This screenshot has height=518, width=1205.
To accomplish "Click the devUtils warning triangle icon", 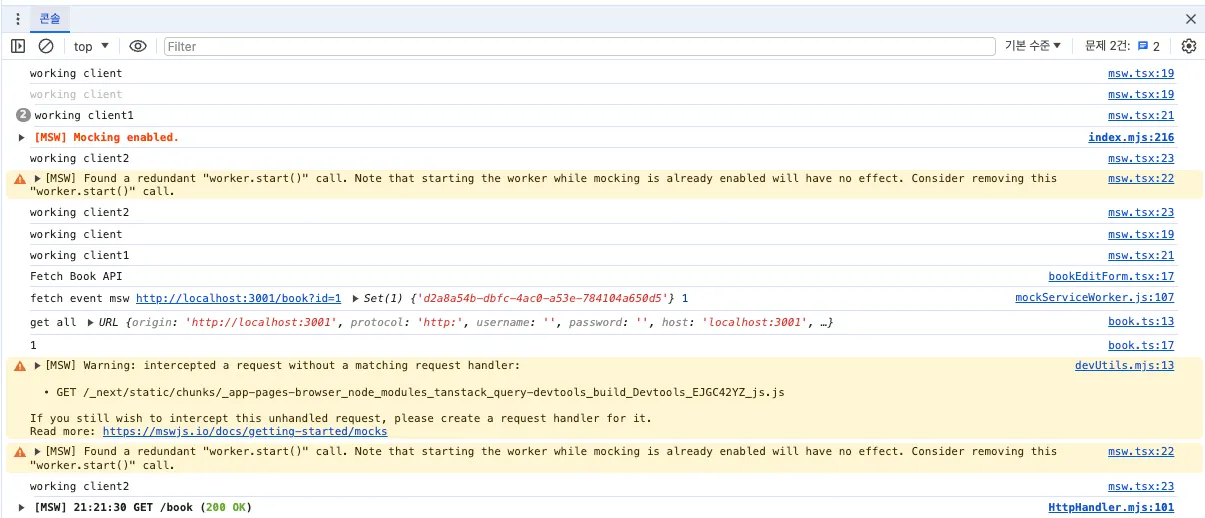I will pyautogui.click(x=20, y=365).
